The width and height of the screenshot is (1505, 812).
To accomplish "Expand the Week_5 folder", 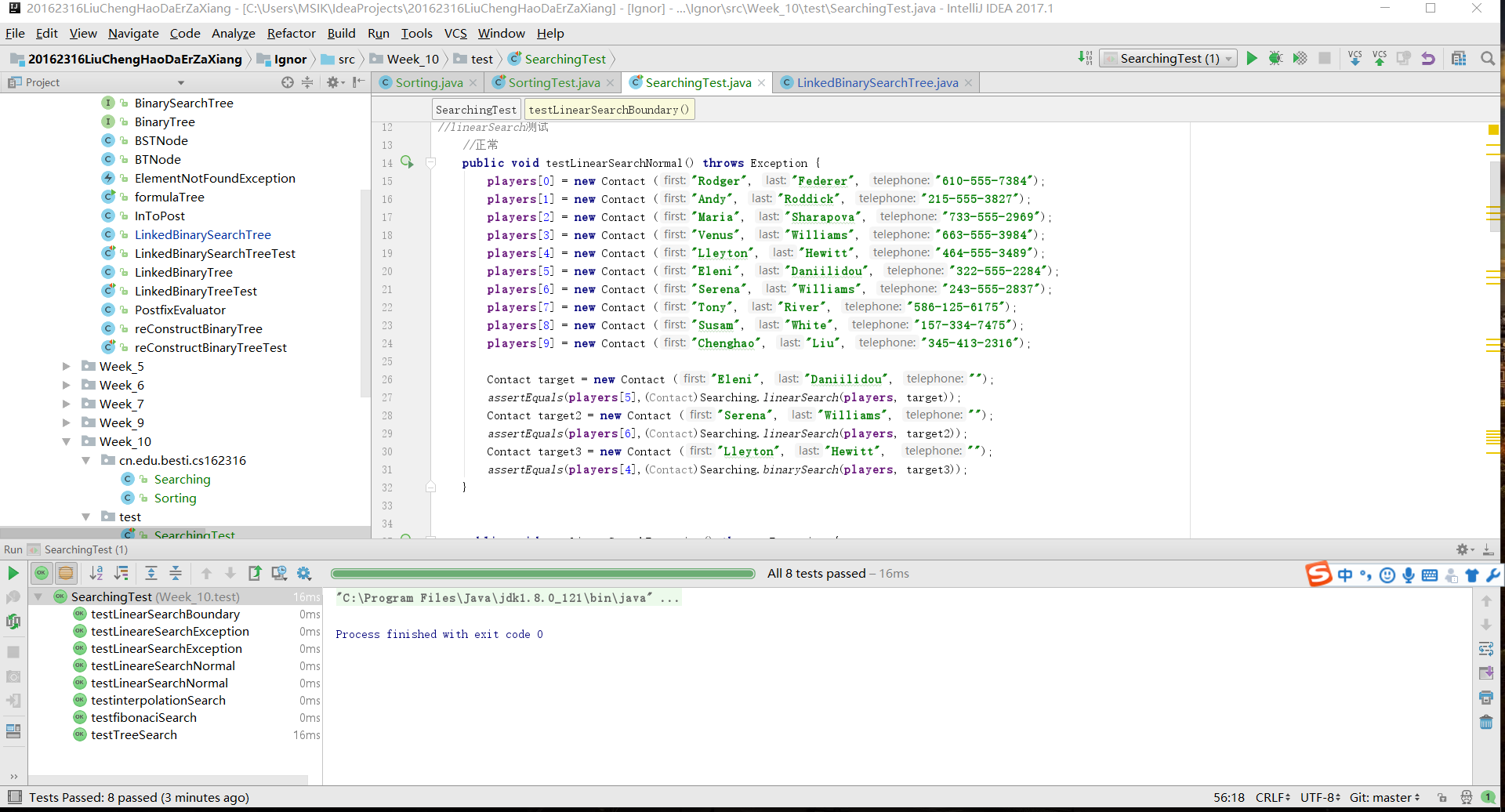I will pos(67,366).
